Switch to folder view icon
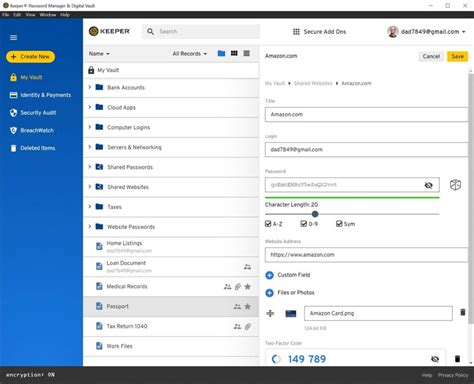Image resolution: width=474 pixels, height=384 pixels. (x=221, y=53)
